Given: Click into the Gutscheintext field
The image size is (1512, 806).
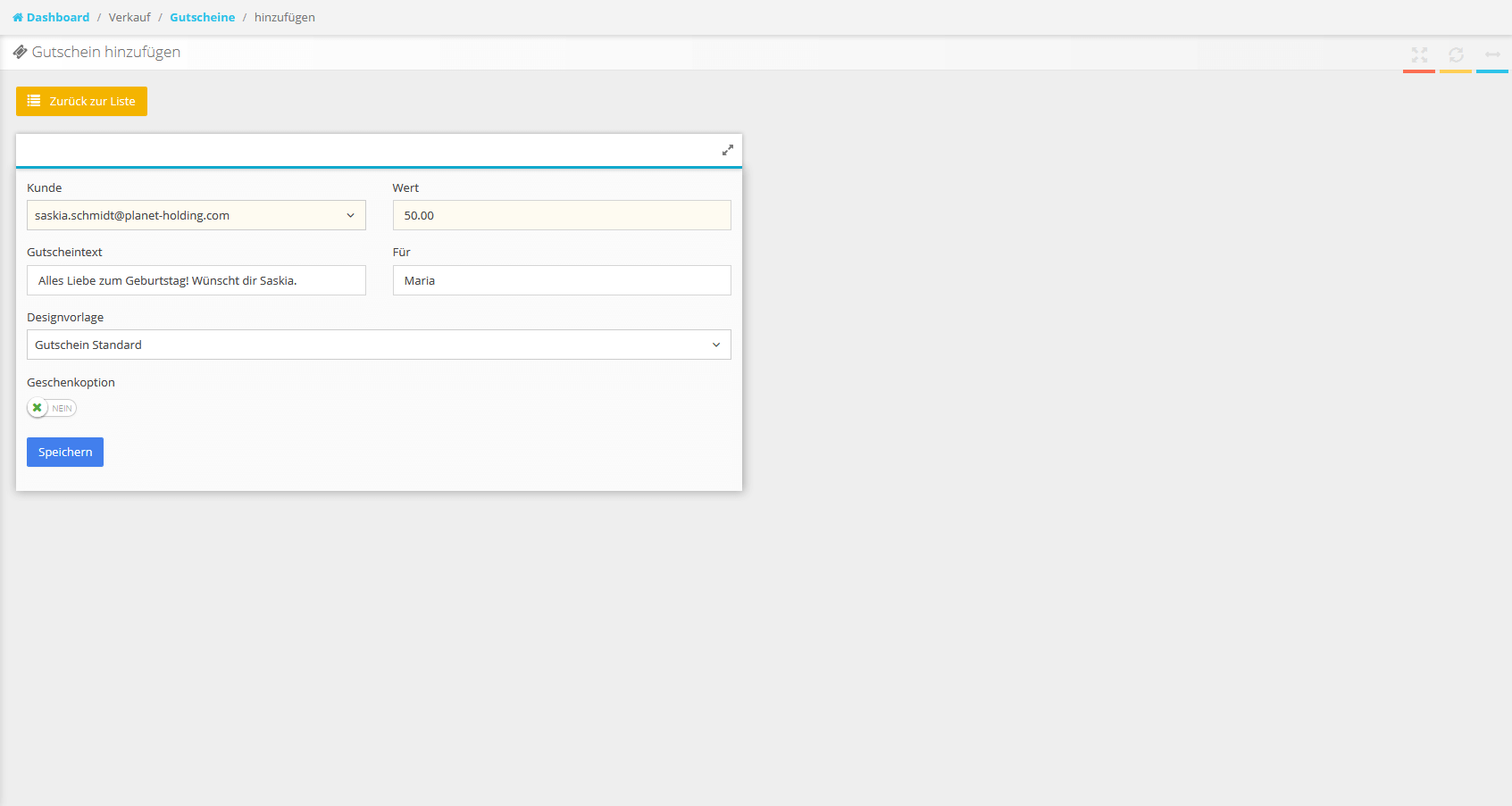Looking at the screenshot, I should pyautogui.click(x=196, y=280).
